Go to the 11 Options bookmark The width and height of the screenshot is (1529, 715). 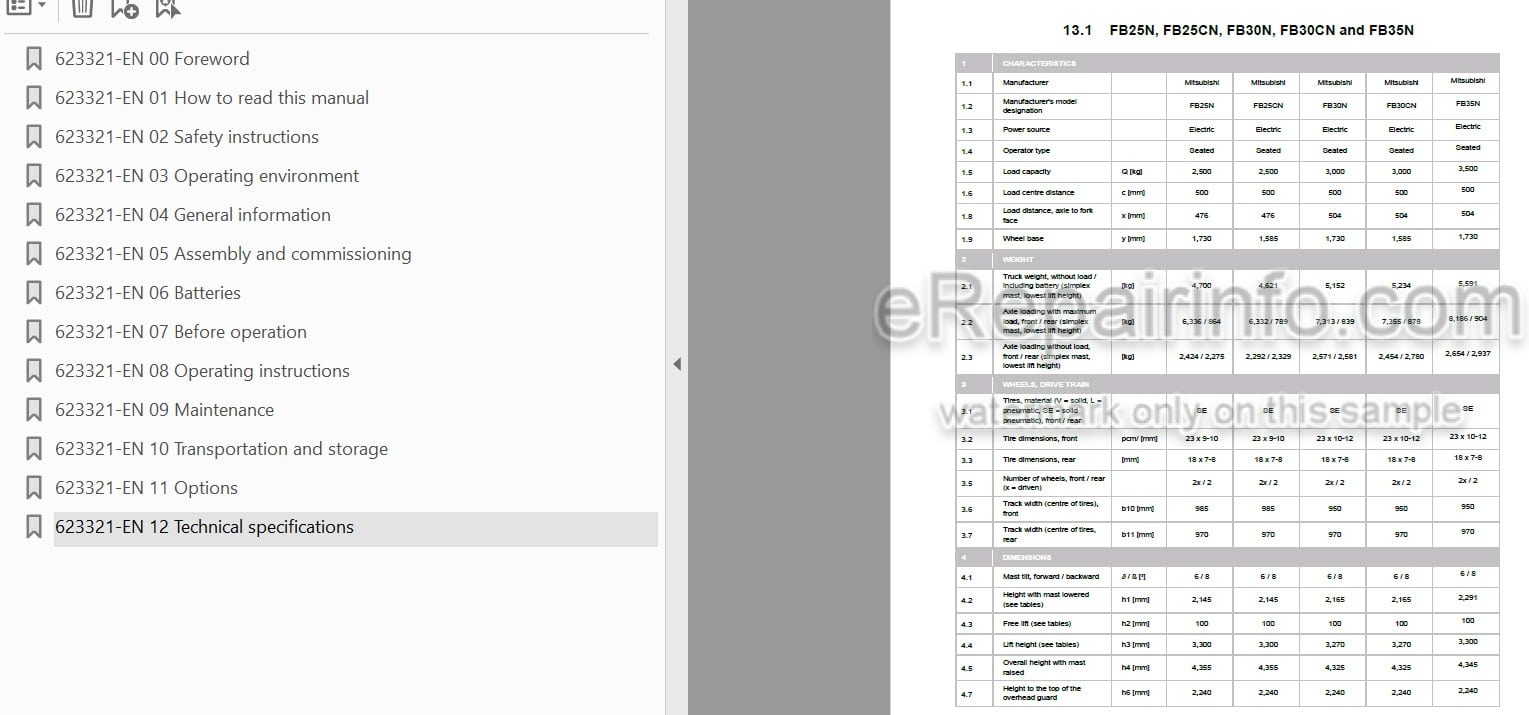pyautogui.click(x=146, y=488)
